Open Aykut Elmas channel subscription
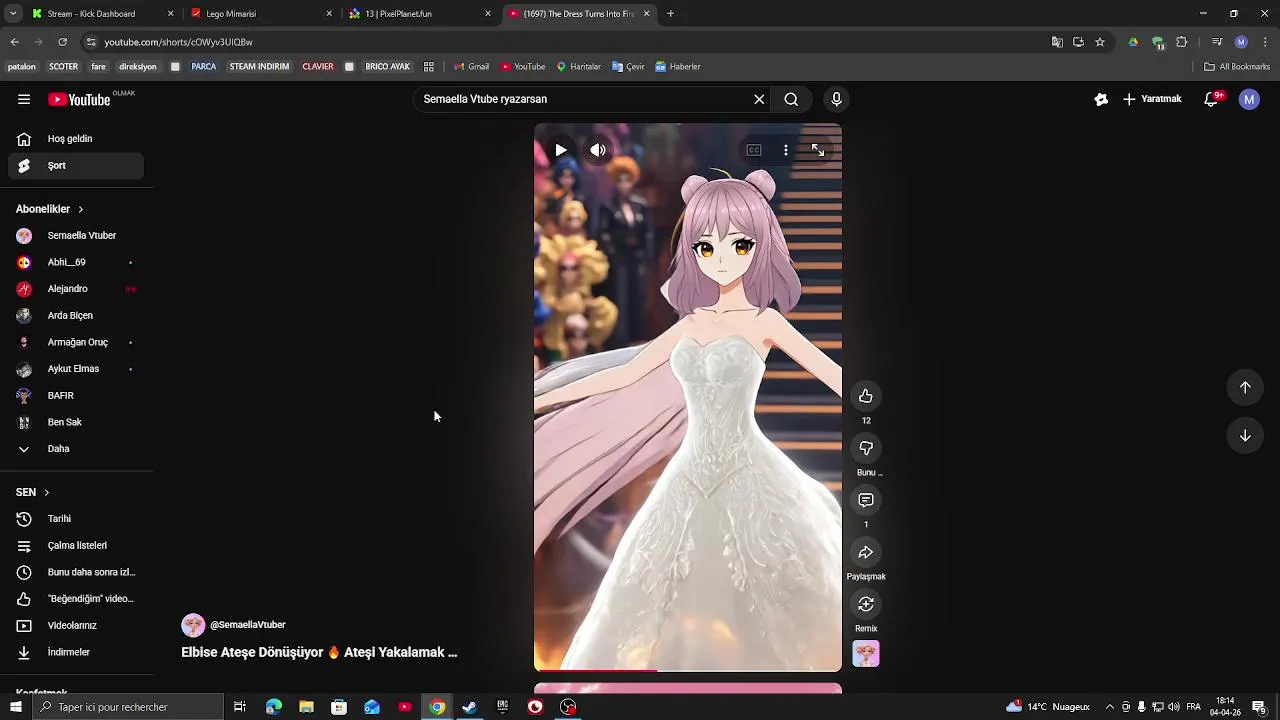 click(x=76, y=369)
